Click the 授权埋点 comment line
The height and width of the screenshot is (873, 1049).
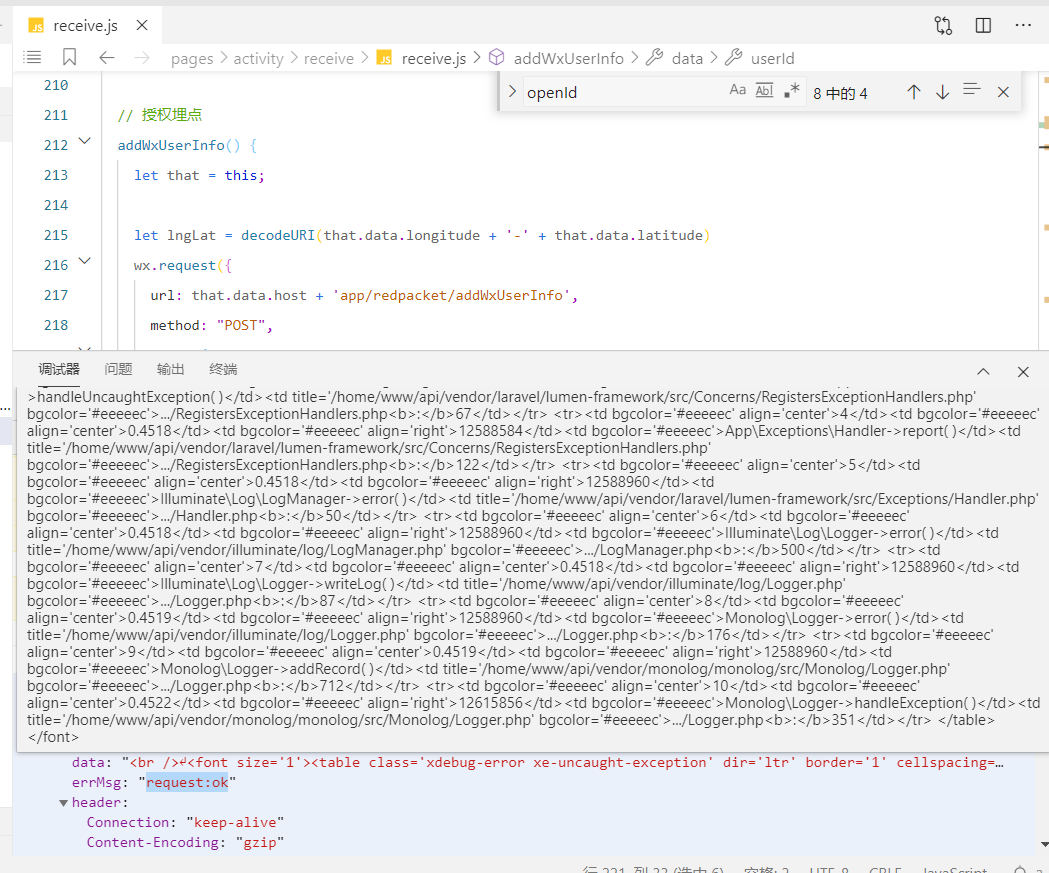160,115
